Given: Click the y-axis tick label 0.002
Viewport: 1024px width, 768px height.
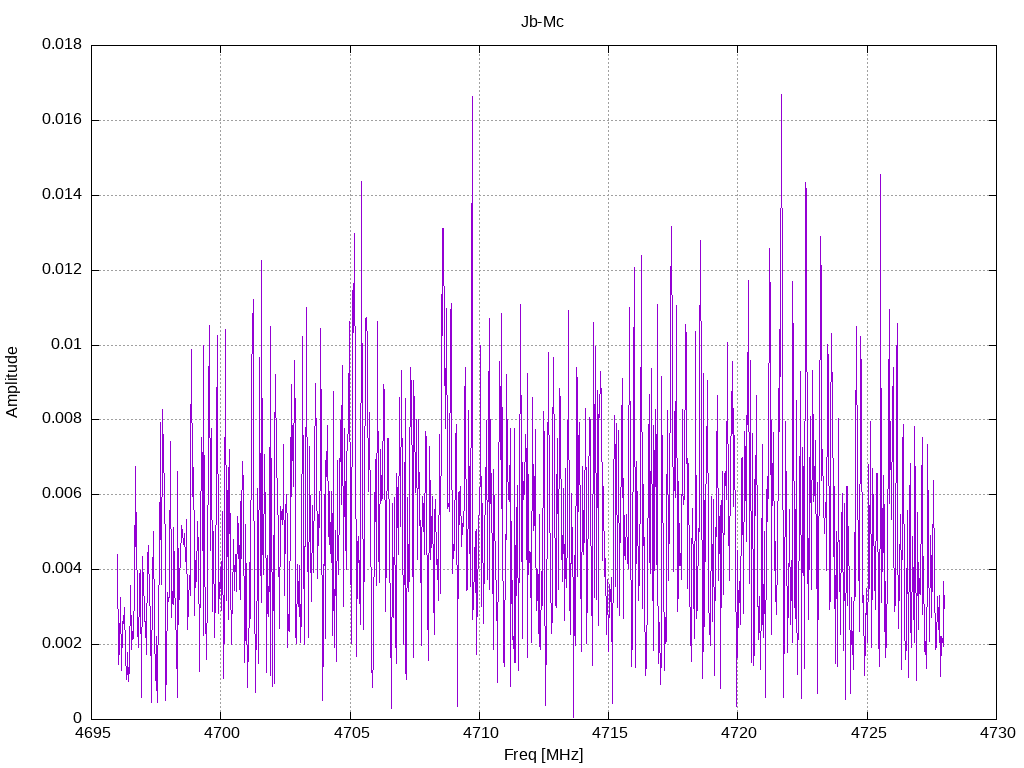Looking at the screenshot, I should (x=62, y=643).
